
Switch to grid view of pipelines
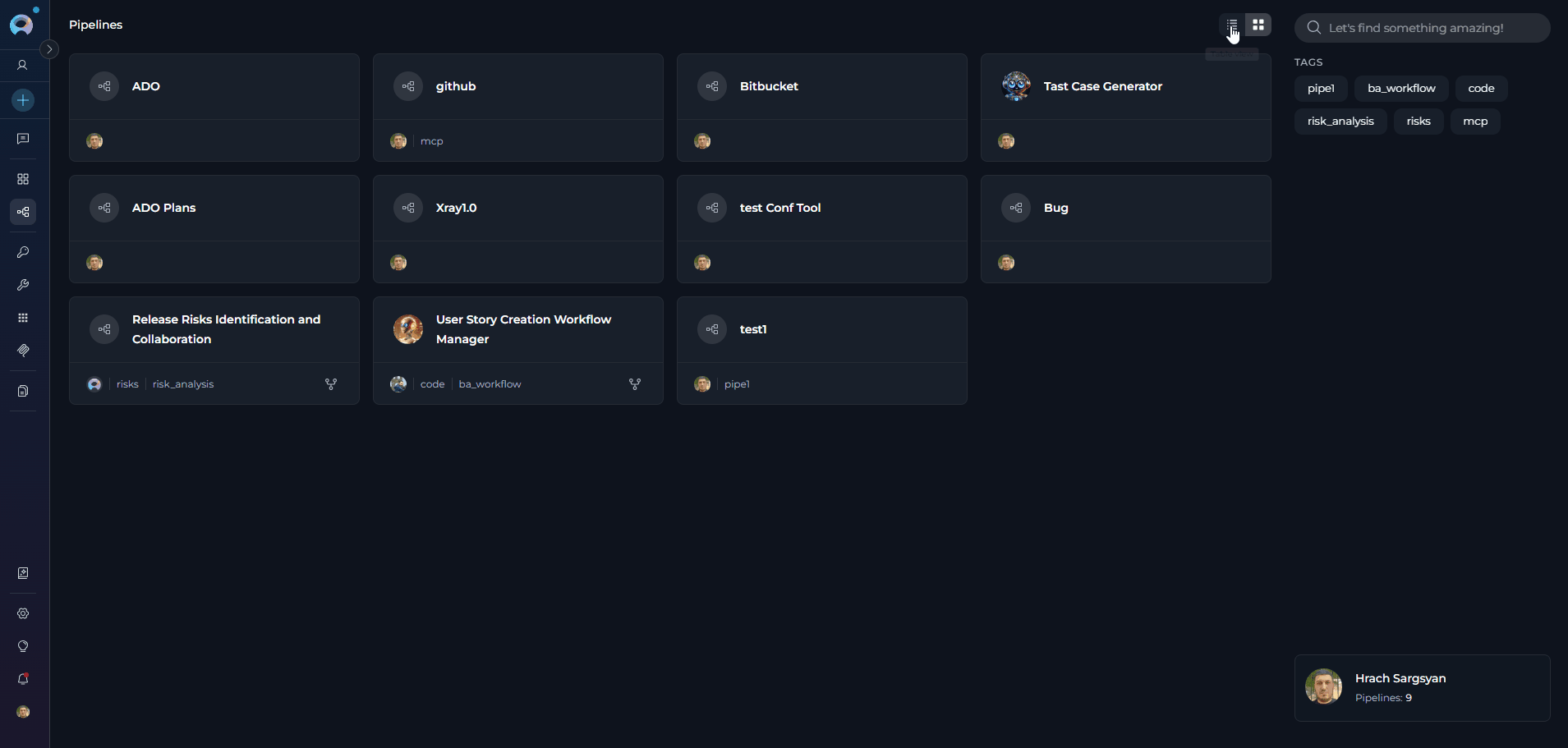(x=1258, y=25)
